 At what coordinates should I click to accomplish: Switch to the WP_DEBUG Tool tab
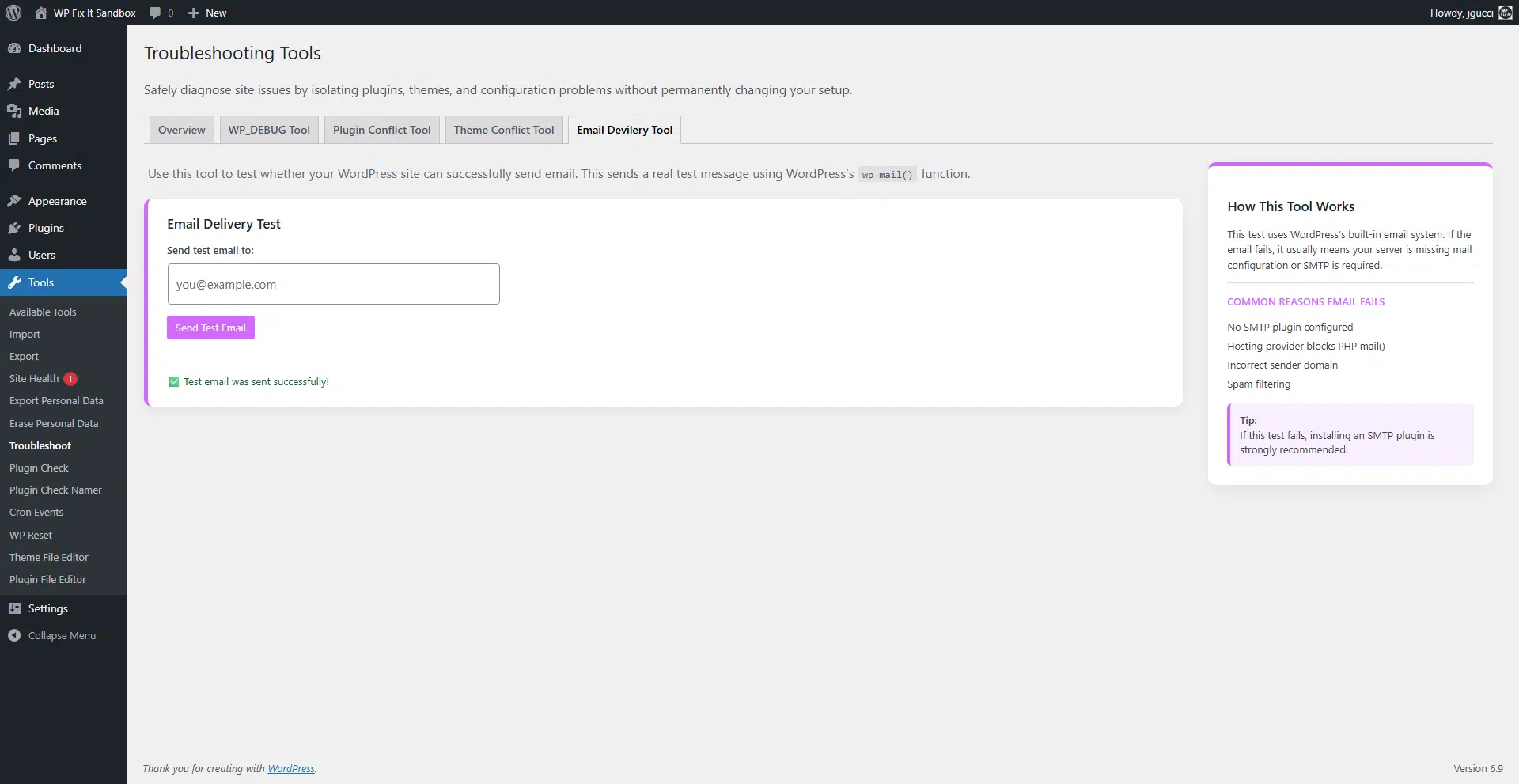(269, 129)
